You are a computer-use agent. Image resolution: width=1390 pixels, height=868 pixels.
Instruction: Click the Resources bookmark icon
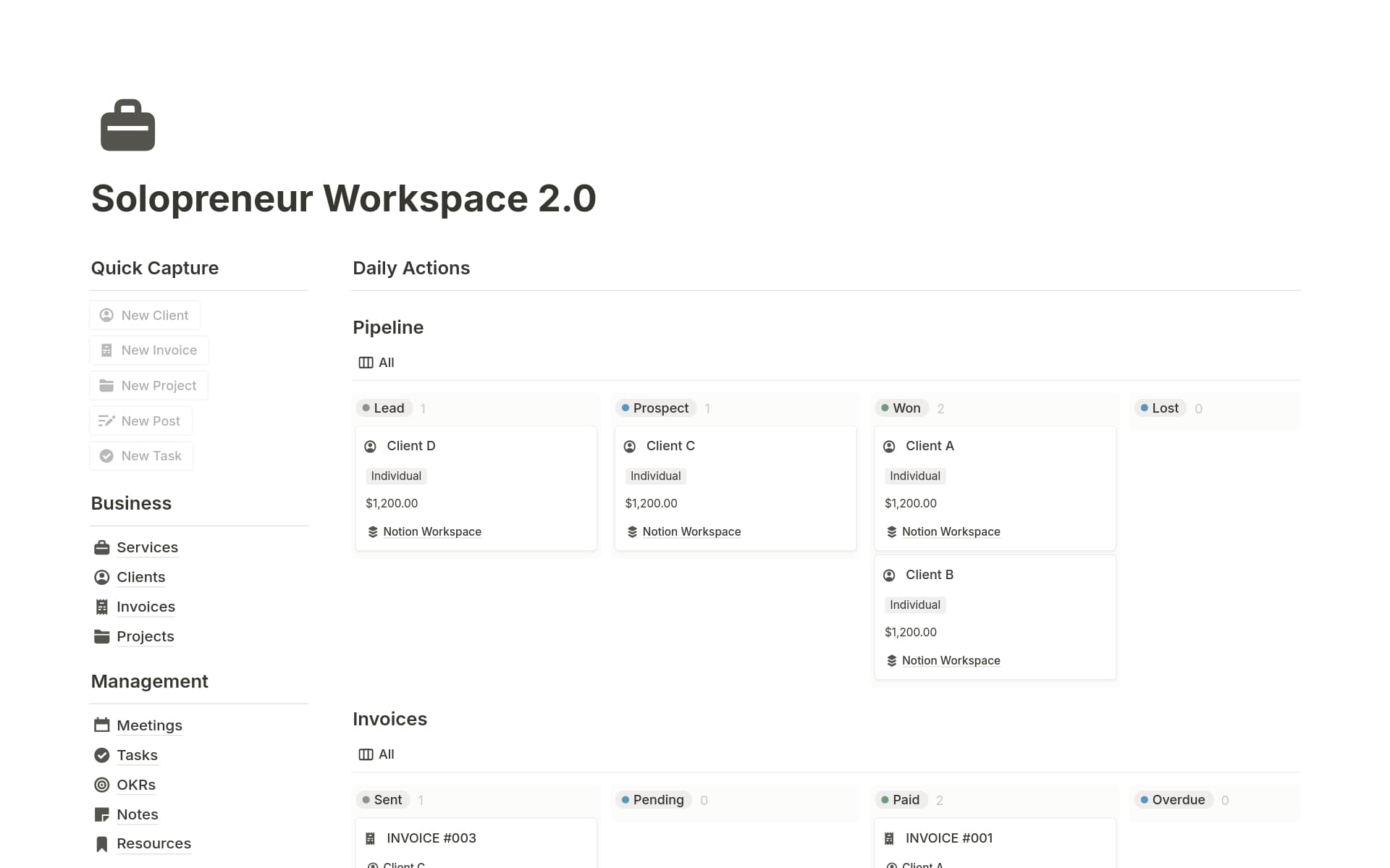102,843
